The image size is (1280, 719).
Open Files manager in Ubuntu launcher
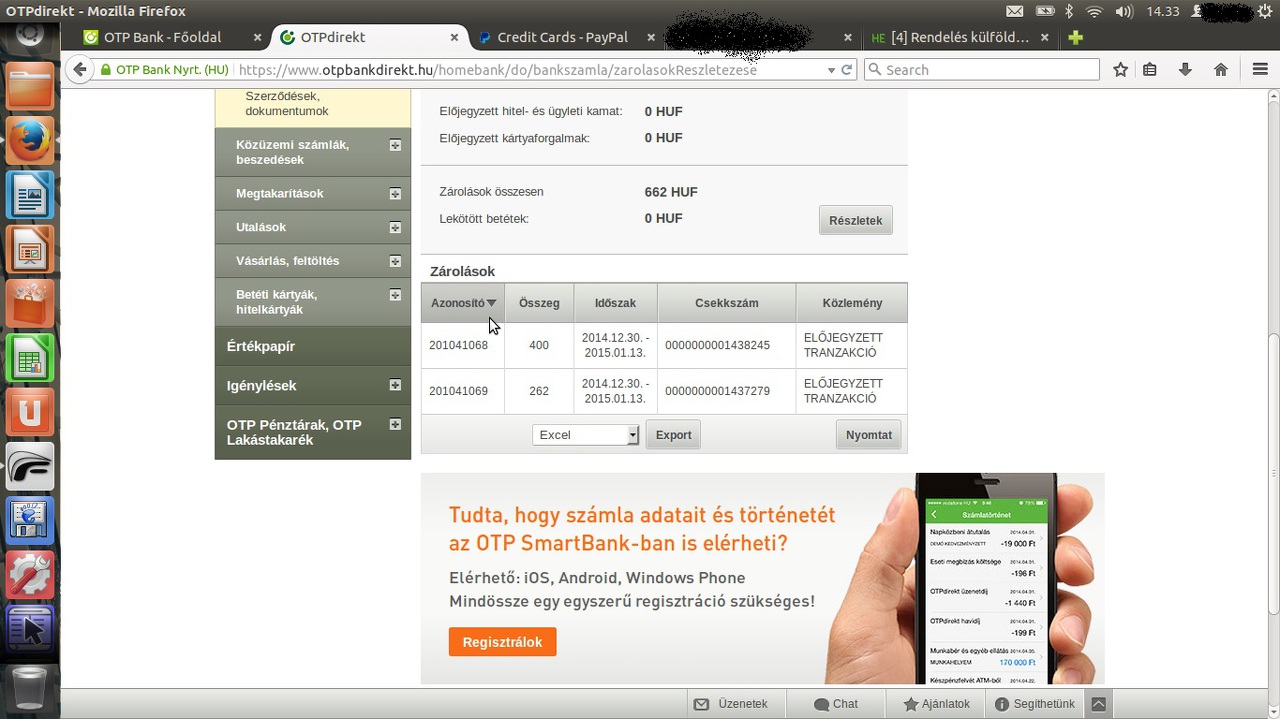pos(30,86)
